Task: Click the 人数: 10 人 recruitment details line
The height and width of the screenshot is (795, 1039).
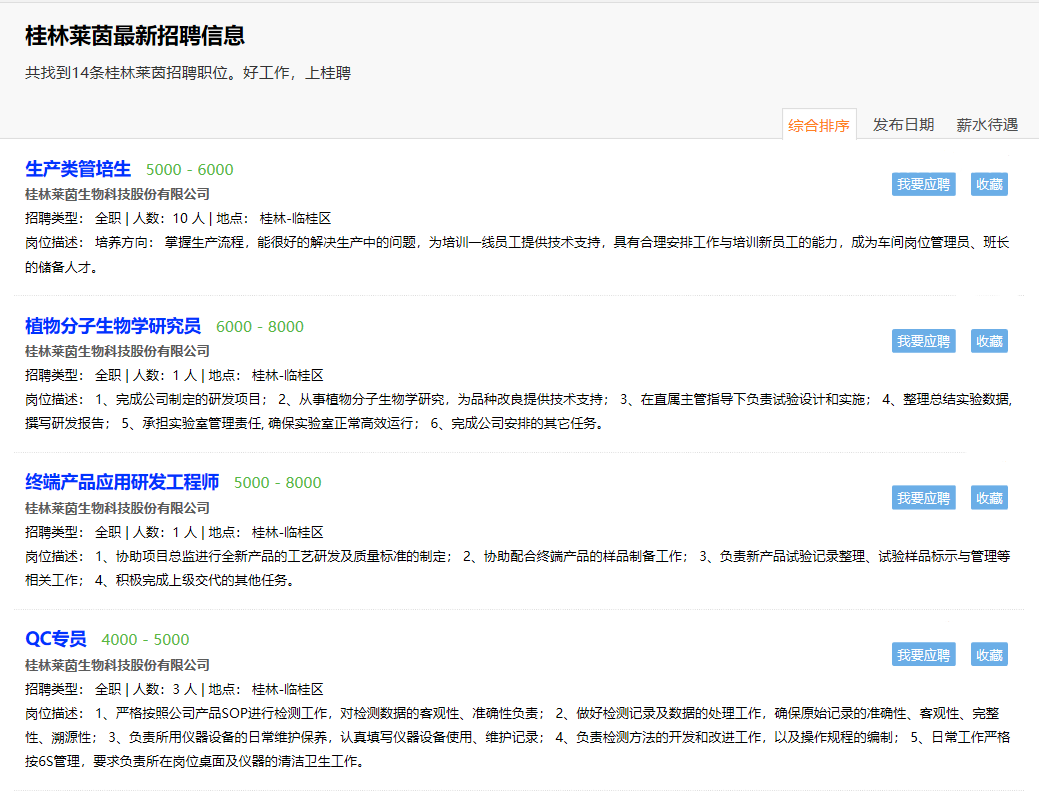Action: point(178,219)
